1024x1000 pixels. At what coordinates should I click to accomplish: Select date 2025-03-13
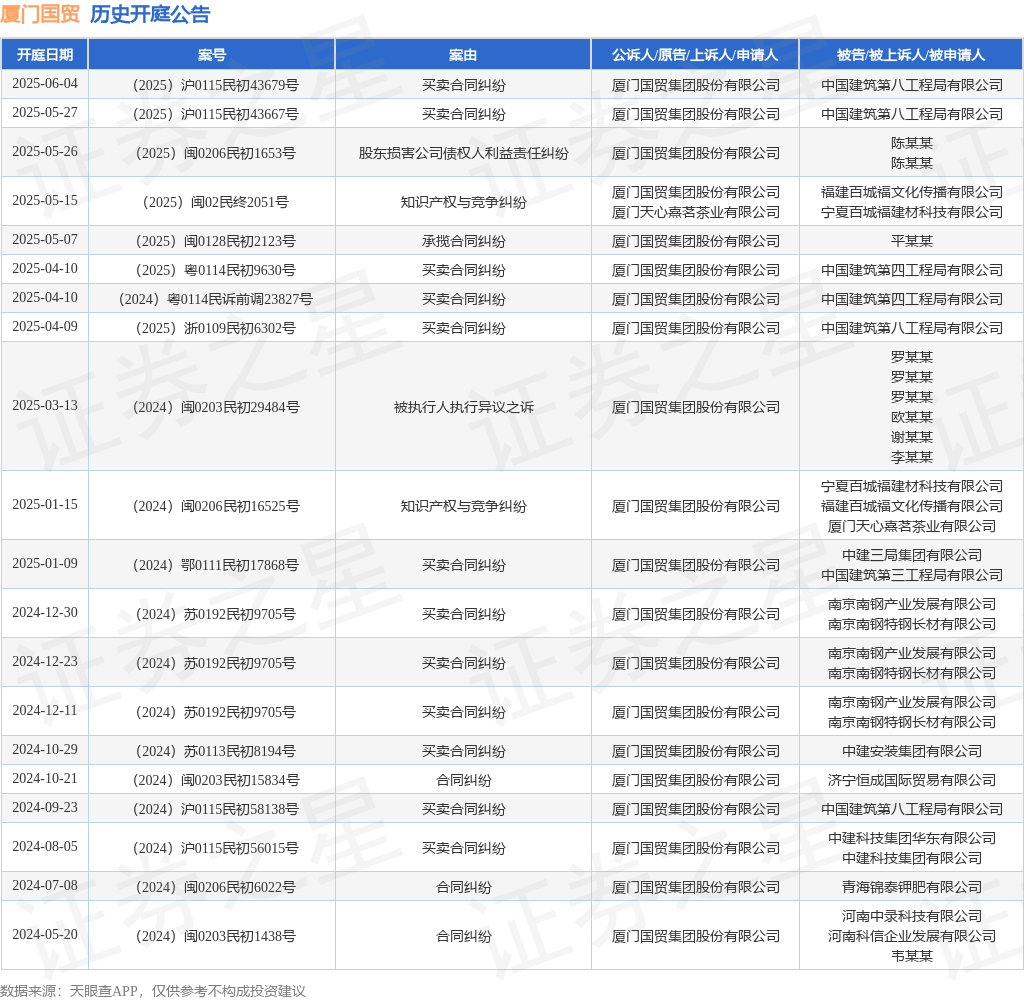[x=44, y=406]
